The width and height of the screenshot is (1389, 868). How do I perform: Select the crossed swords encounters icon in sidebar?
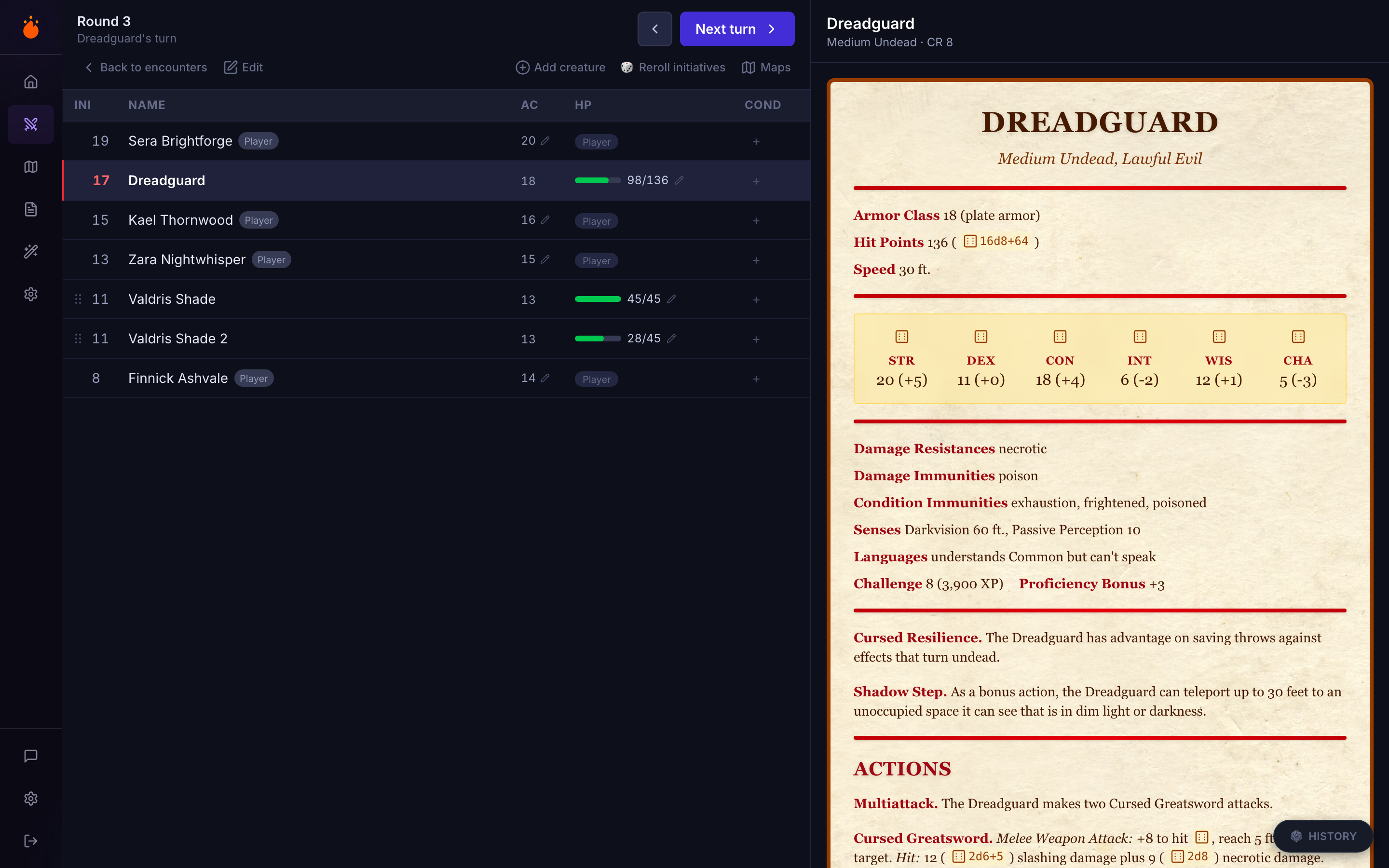(30, 124)
